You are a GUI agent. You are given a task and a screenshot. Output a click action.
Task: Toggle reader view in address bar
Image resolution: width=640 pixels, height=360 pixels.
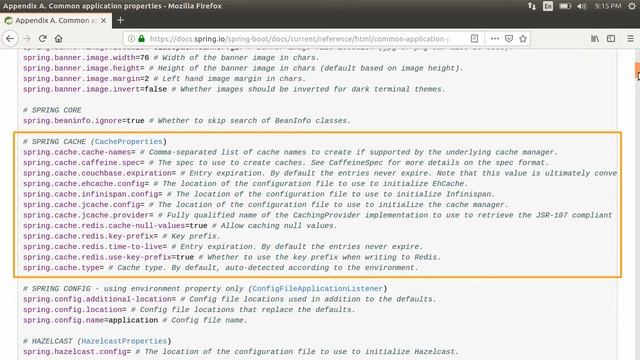pyautogui.click(x=474, y=39)
